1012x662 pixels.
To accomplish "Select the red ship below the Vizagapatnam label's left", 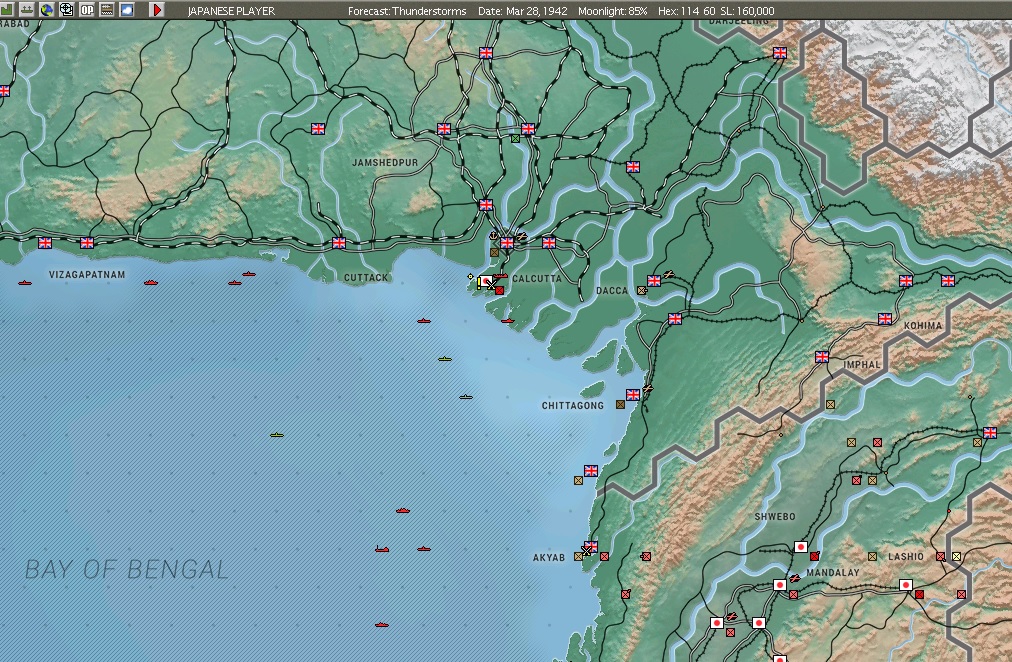I will 25,283.
